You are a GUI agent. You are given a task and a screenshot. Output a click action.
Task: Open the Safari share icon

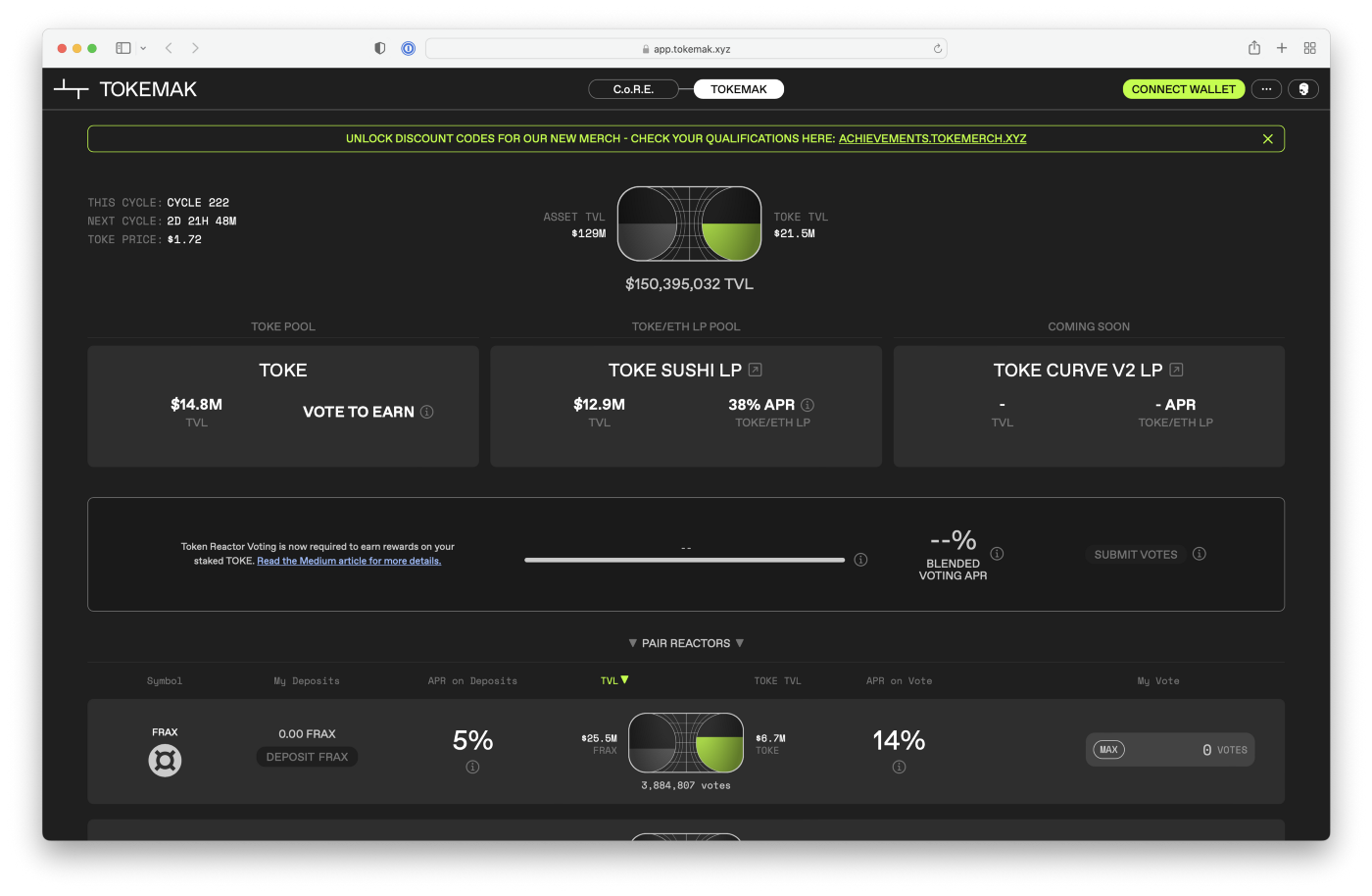point(1254,48)
